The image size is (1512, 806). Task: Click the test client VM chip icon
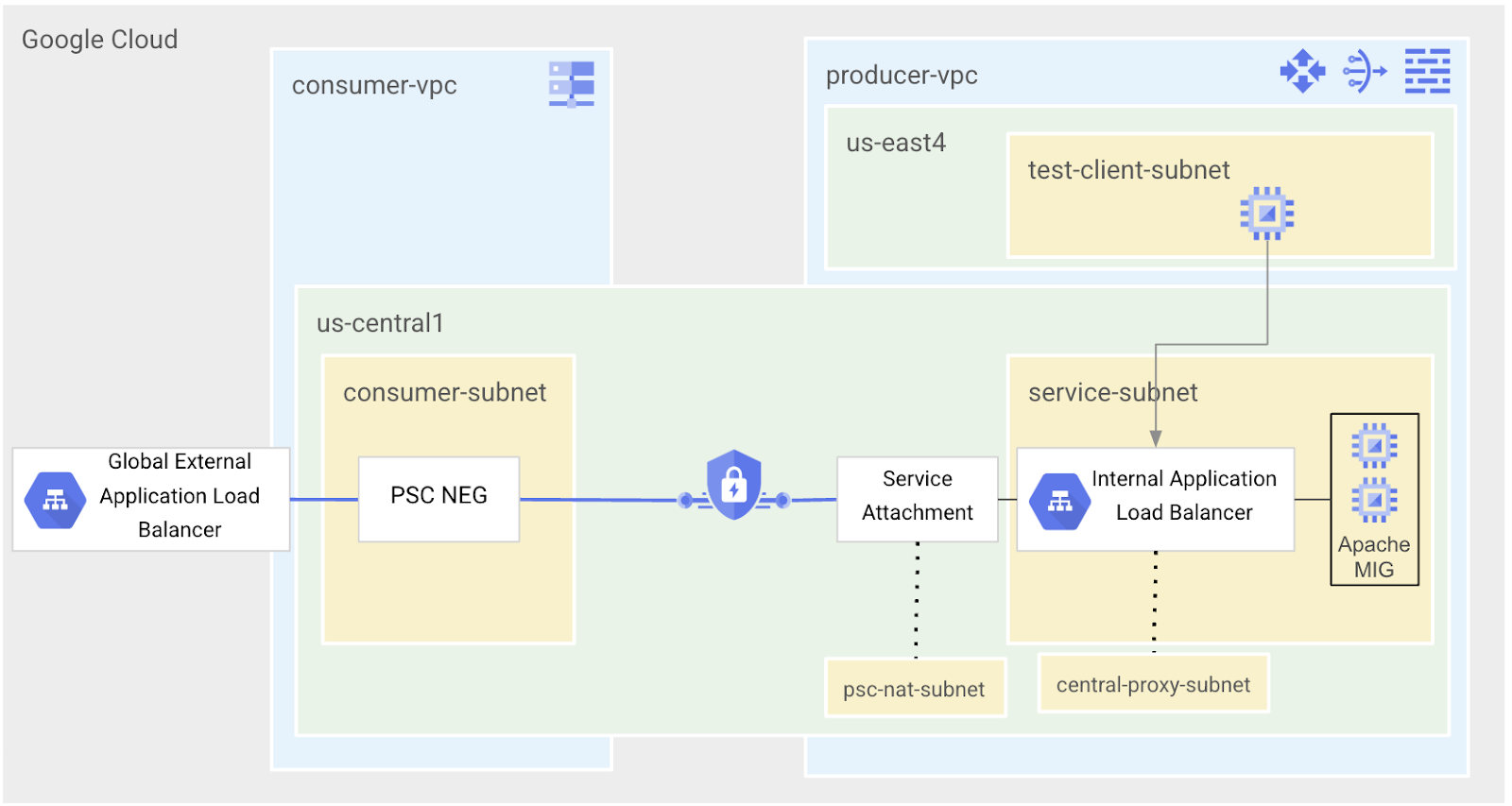pyautogui.click(x=1267, y=214)
